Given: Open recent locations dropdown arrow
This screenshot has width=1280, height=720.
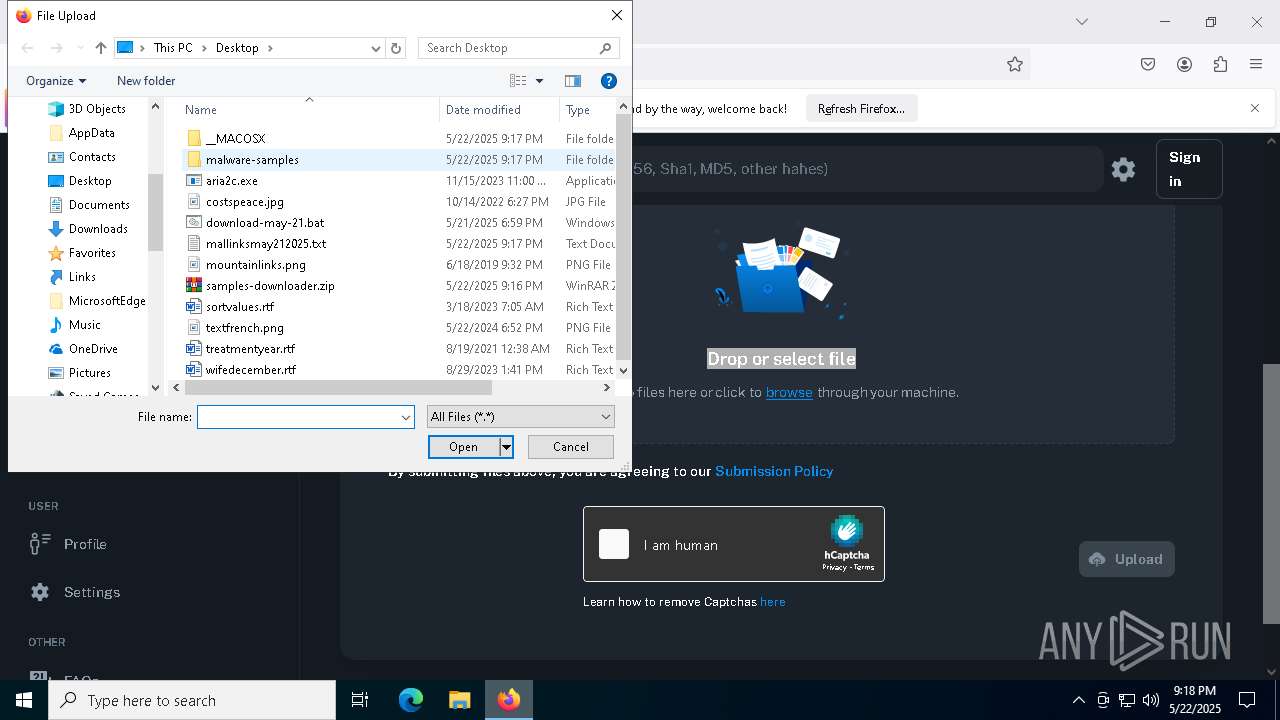Looking at the screenshot, I should click(80, 48).
